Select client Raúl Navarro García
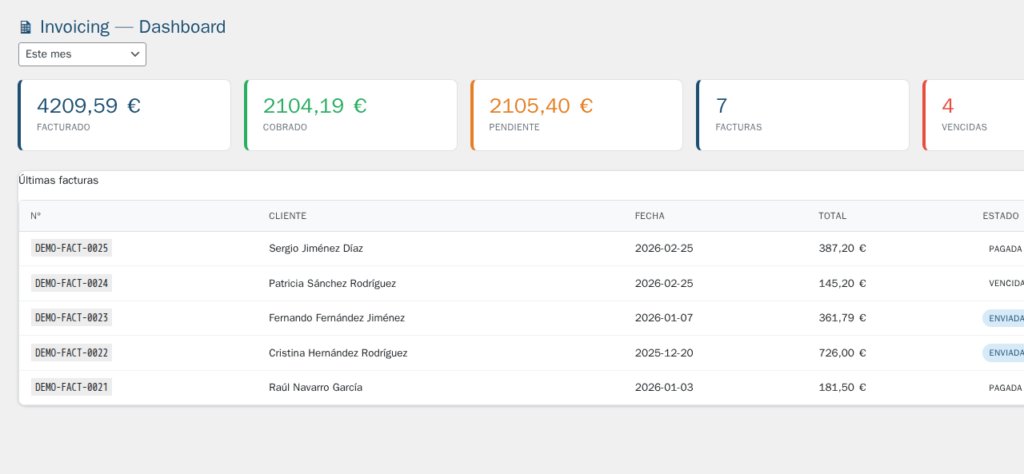 tap(315, 388)
